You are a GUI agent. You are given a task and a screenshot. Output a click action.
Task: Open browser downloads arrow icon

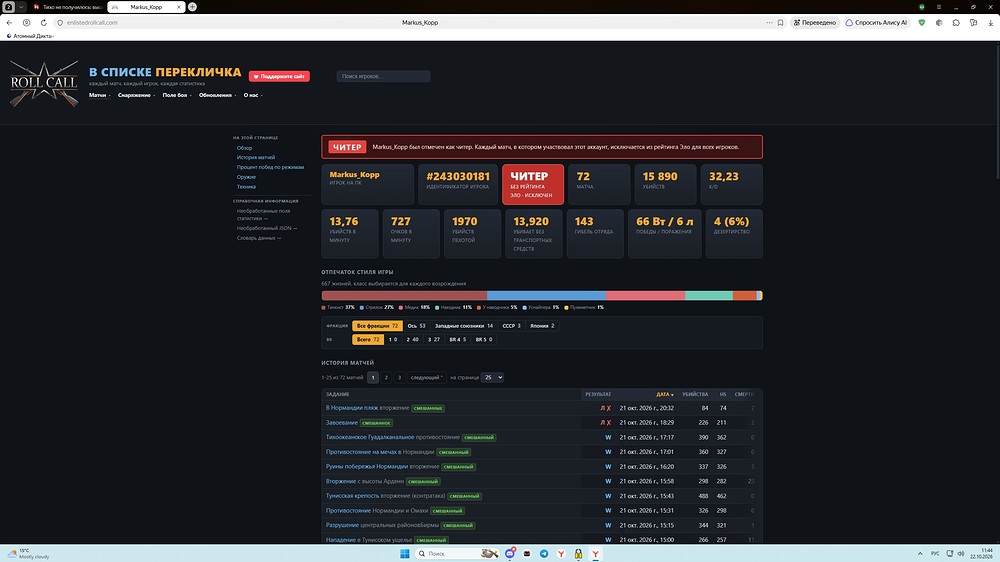point(990,22)
